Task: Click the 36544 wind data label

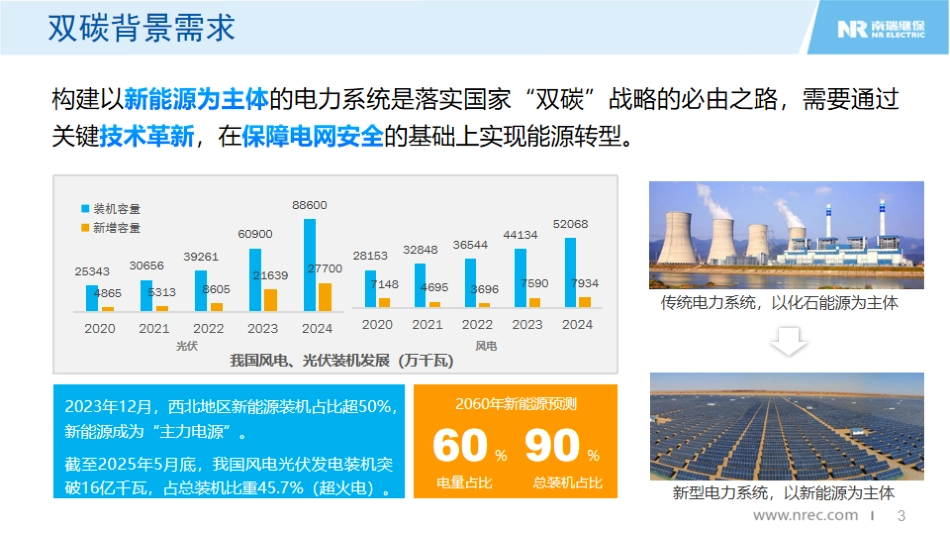Action: click(470, 245)
